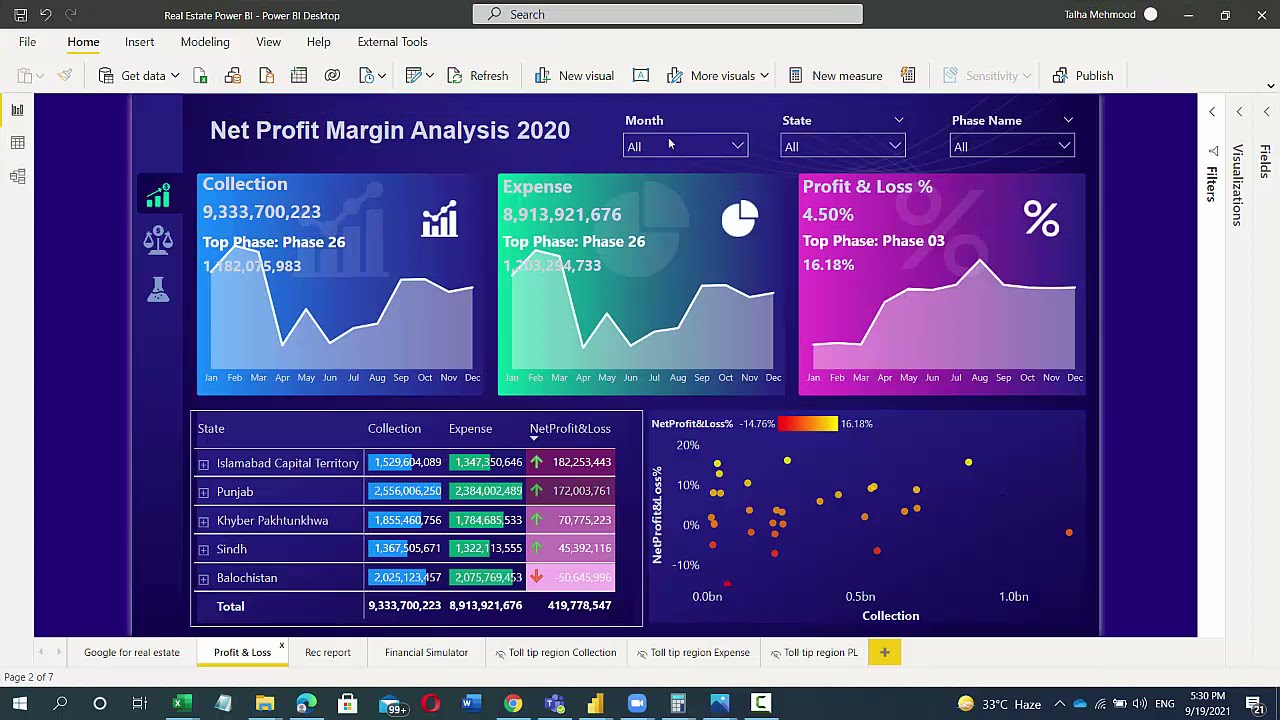Open the File menu

(27, 42)
